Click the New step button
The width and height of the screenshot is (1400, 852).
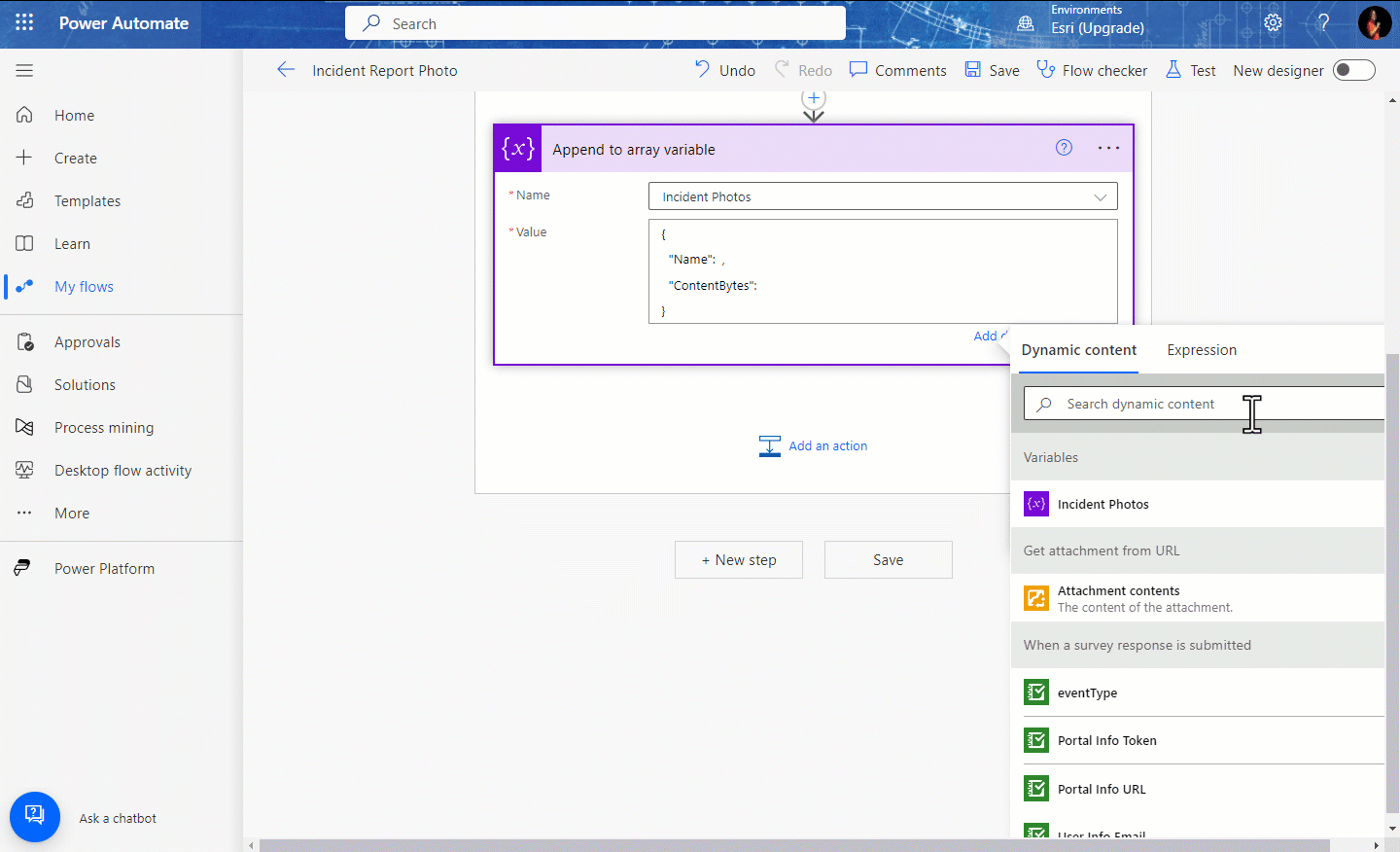(x=739, y=560)
